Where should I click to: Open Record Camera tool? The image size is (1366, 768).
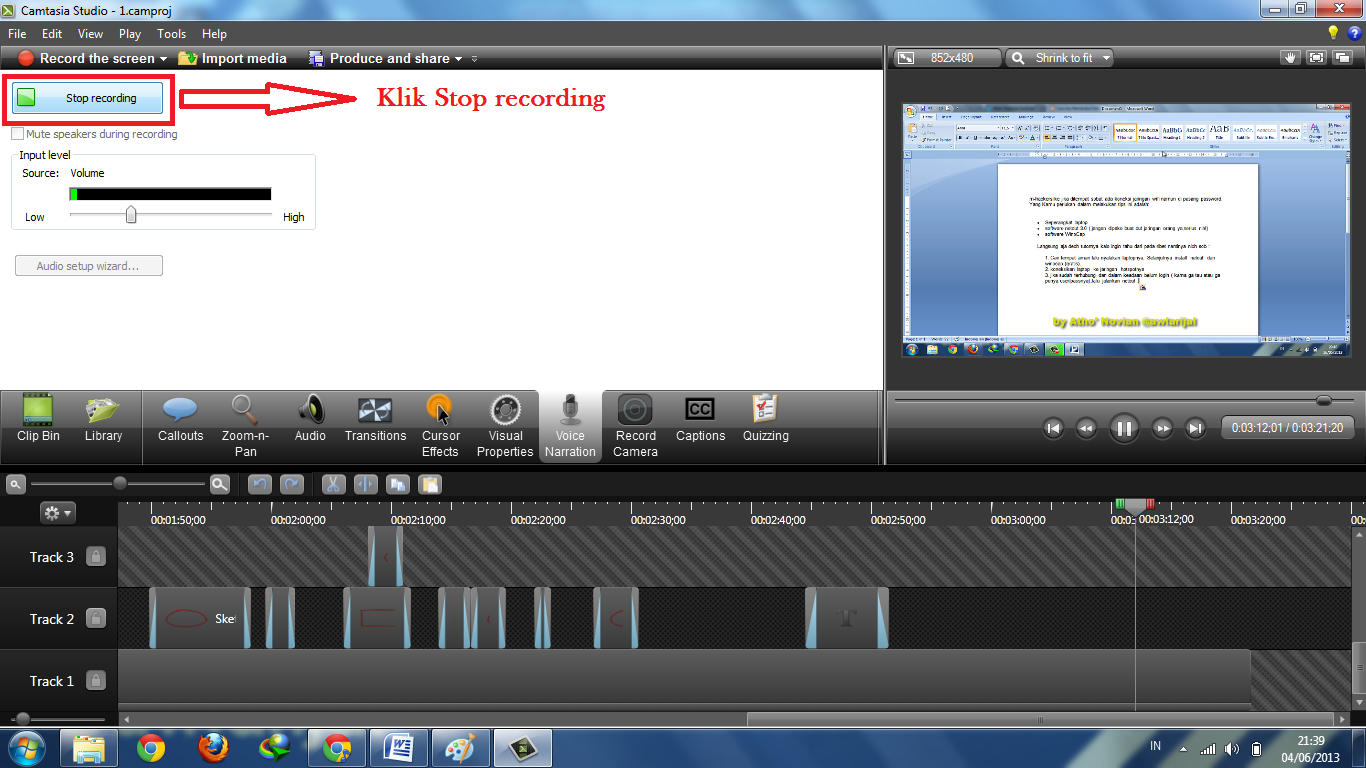tap(635, 426)
